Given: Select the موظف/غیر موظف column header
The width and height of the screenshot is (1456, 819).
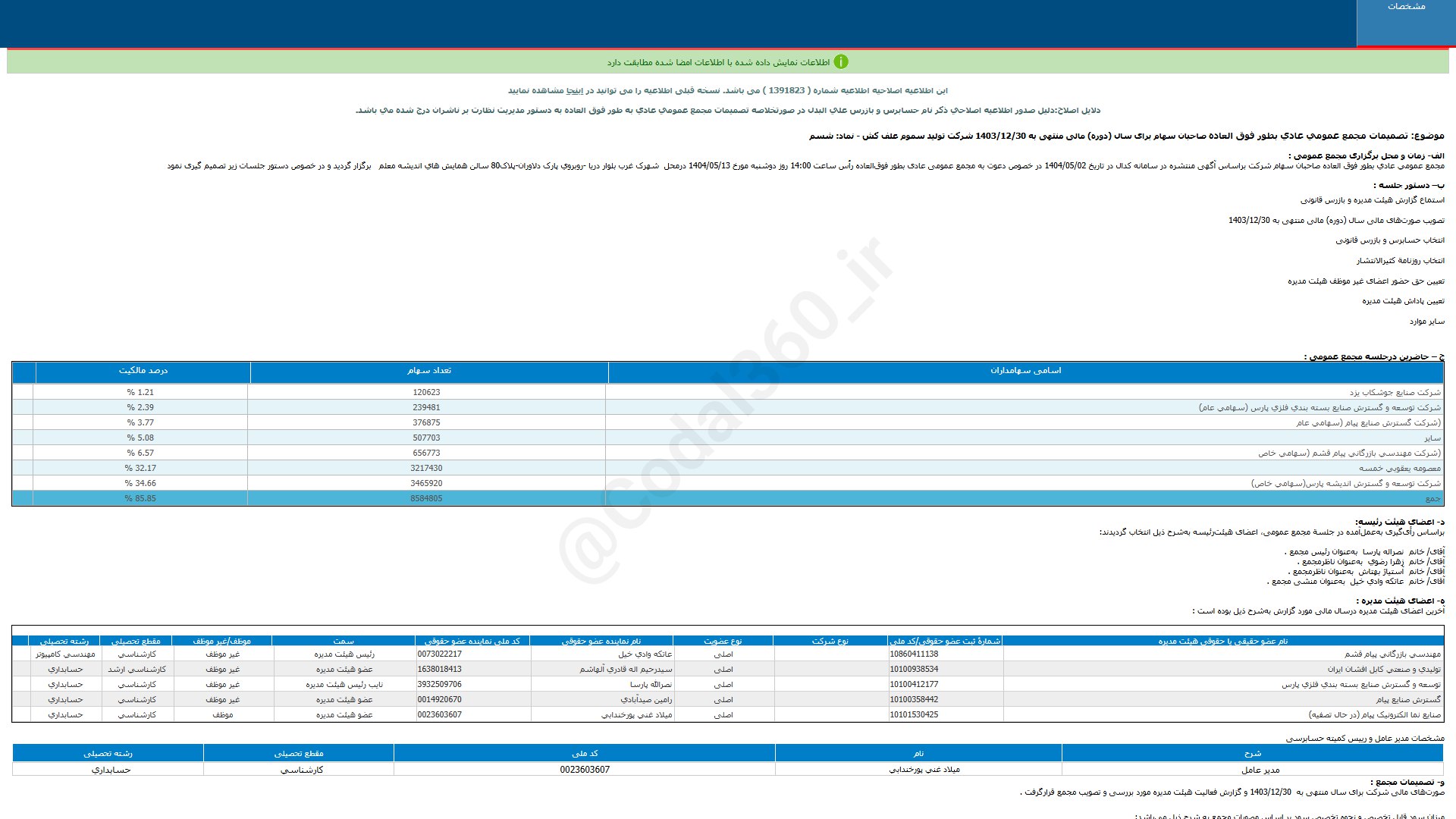Looking at the screenshot, I should point(222,642).
